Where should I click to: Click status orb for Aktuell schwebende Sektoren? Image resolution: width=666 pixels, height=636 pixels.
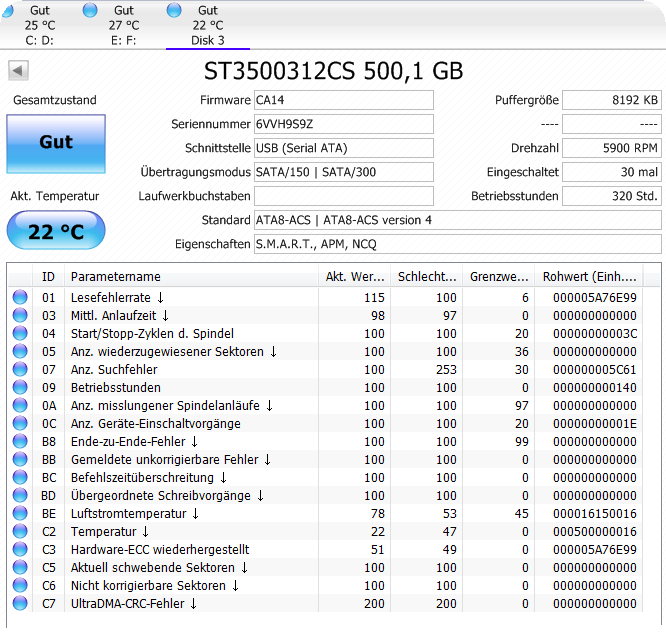tap(20, 568)
